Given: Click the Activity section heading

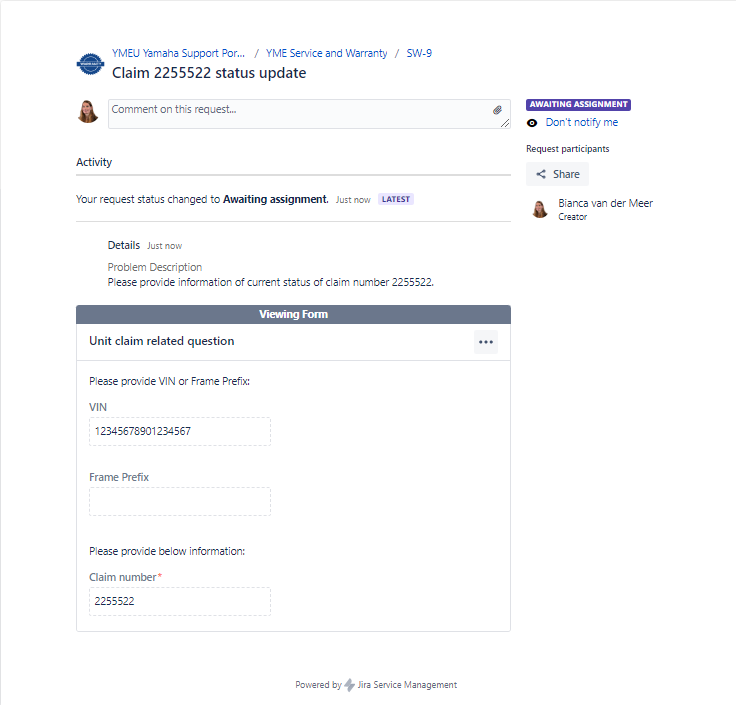Looking at the screenshot, I should pyautogui.click(x=94, y=162).
